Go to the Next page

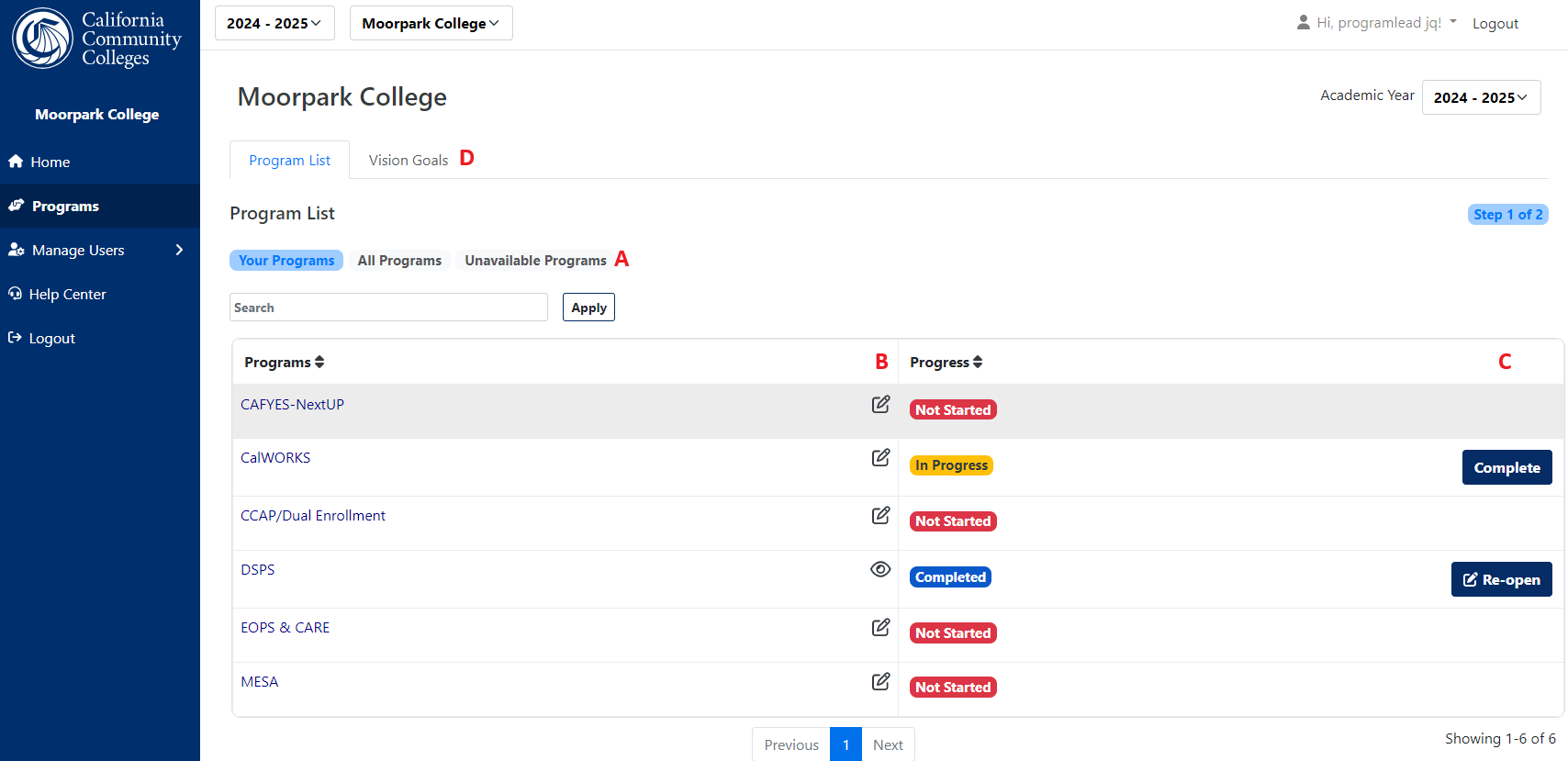888,744
